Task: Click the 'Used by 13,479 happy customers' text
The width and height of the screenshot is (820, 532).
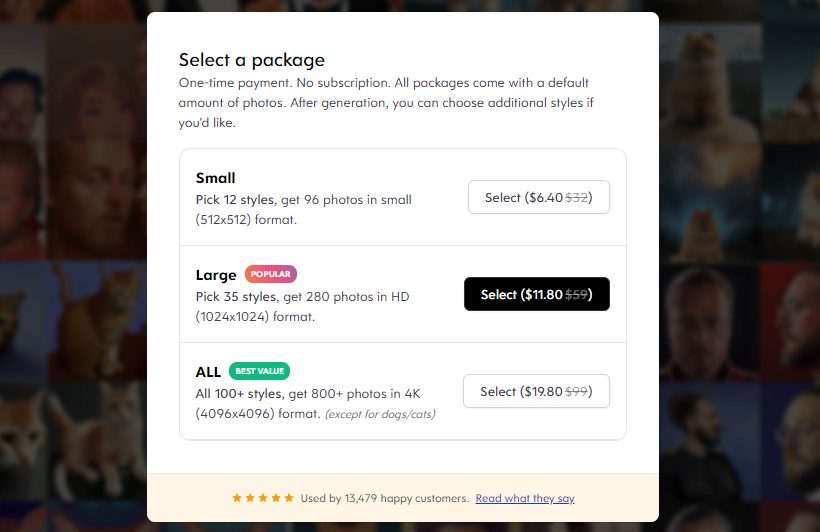Action: (384, 498)
